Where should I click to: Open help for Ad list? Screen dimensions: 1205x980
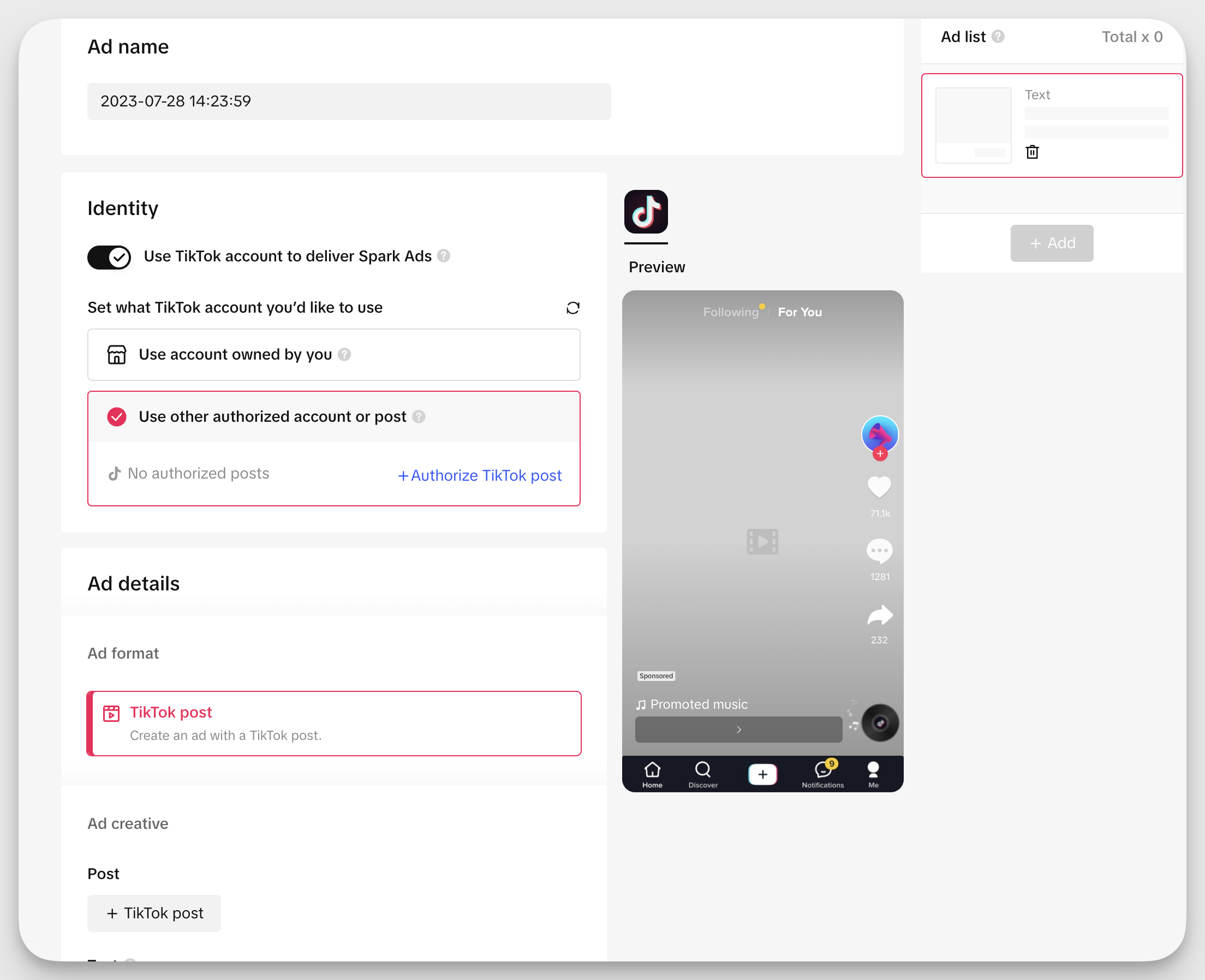click(998, 37)
